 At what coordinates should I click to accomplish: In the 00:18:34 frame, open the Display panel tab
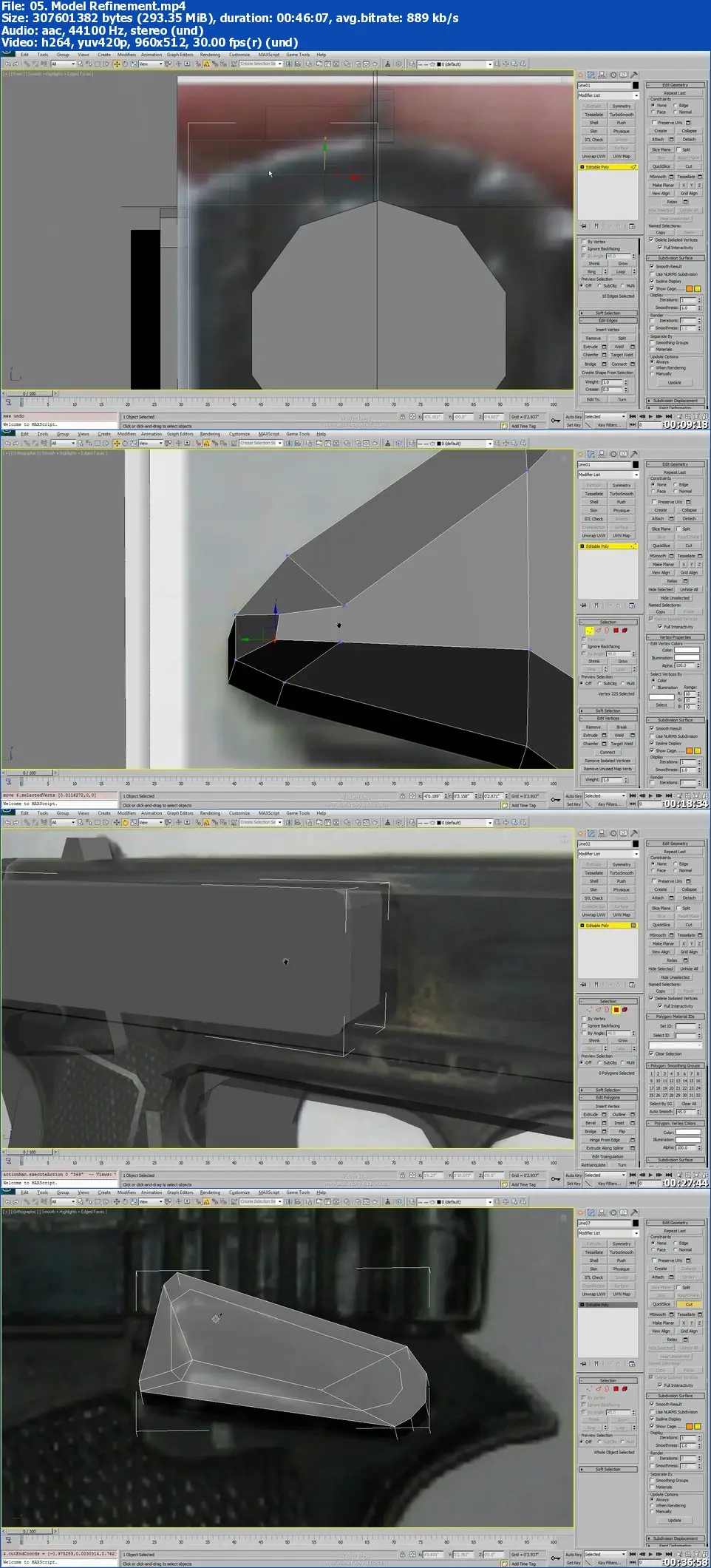click(x=623, y=455)
